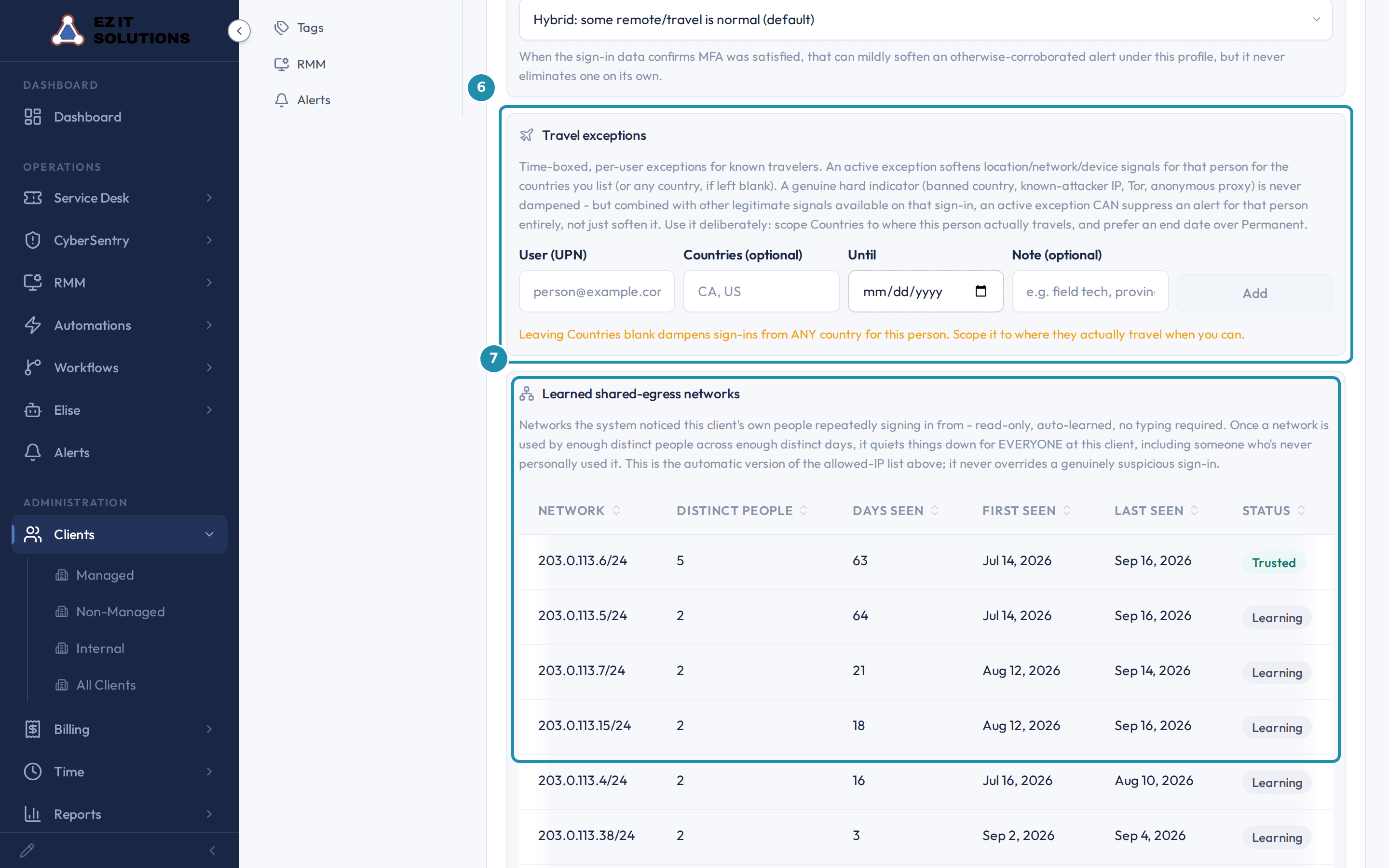Expand the CyberSentry submenu chevron

209,241
